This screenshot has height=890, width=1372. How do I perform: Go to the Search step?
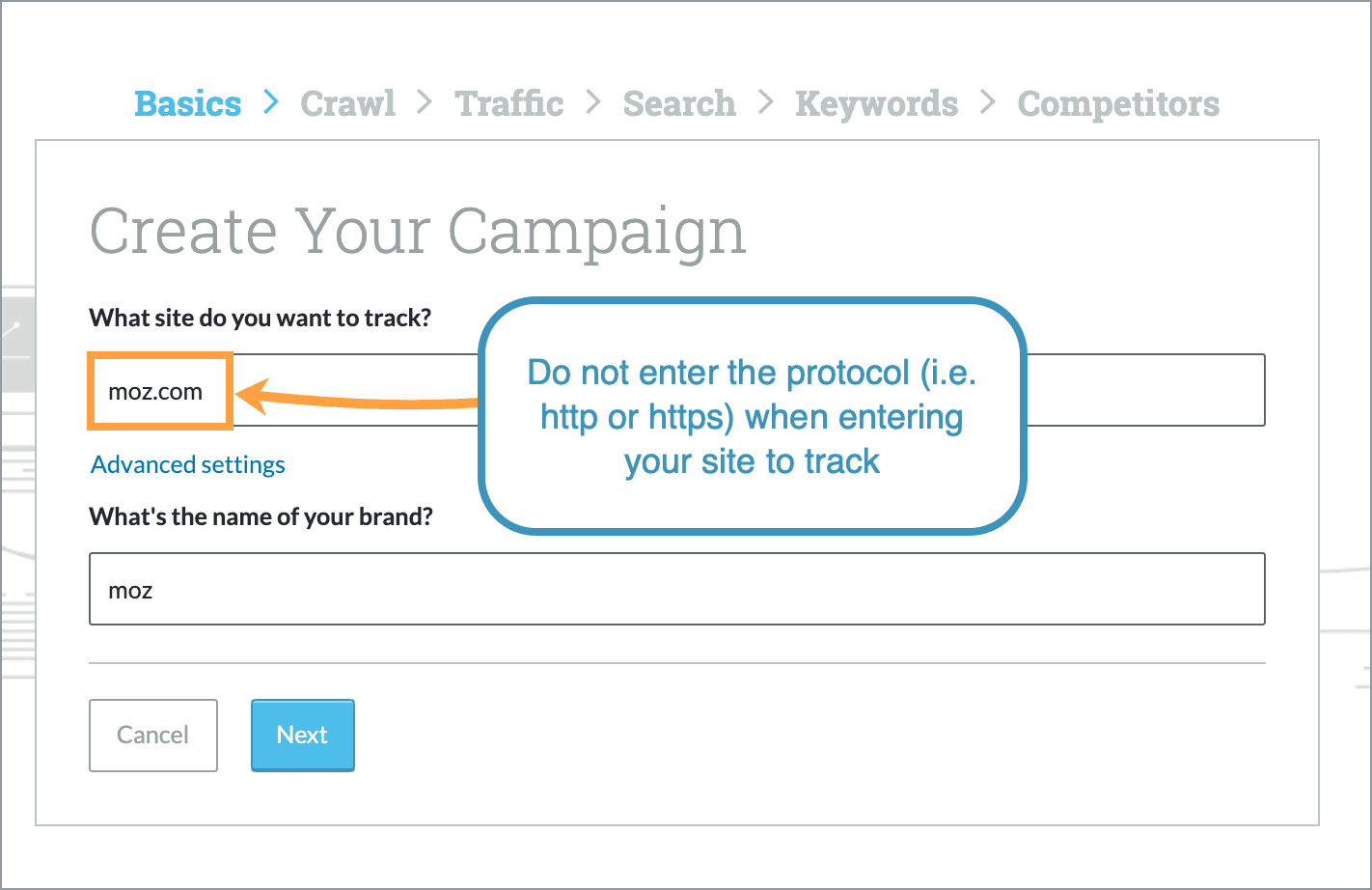(678, 103)
